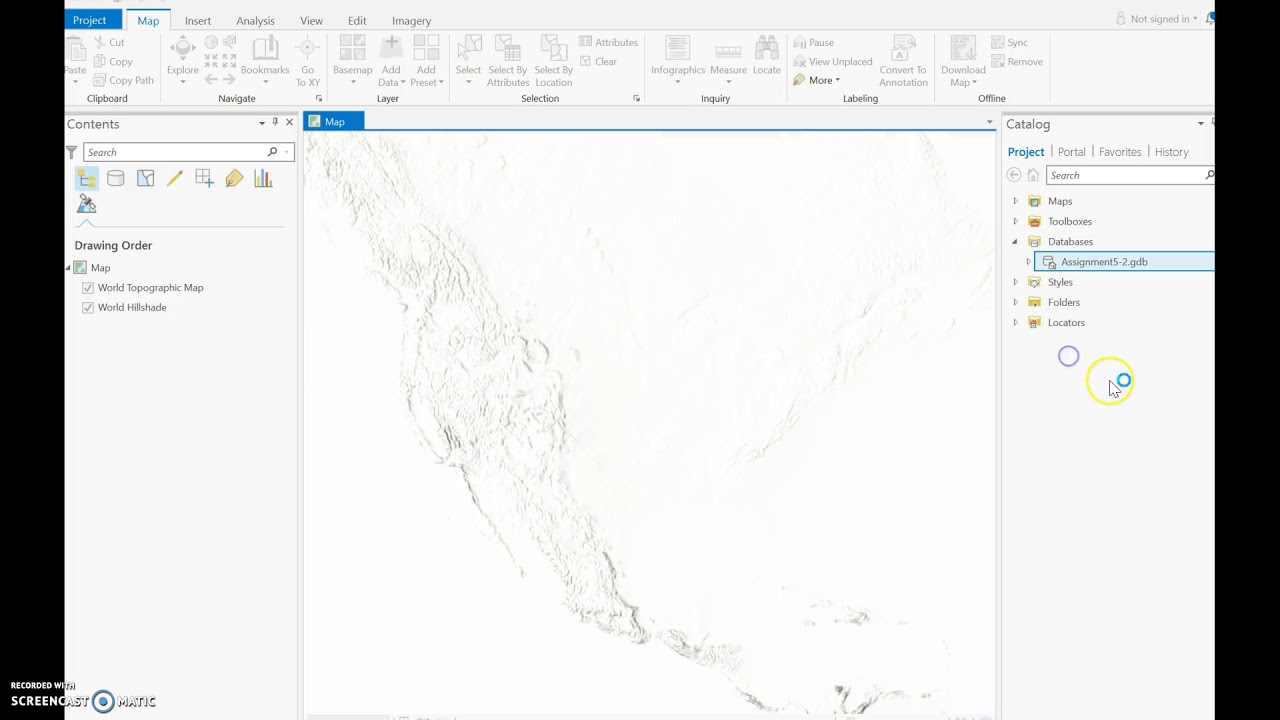Switch Contents to List By Selection

146,178
